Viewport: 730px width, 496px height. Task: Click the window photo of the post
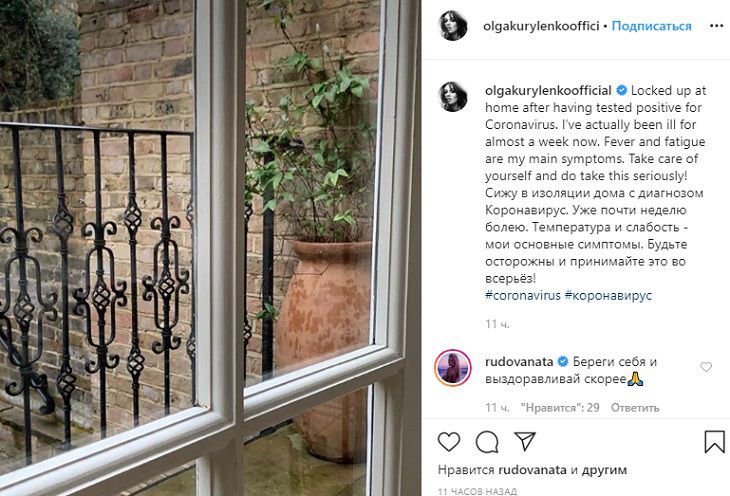(210, 248)
